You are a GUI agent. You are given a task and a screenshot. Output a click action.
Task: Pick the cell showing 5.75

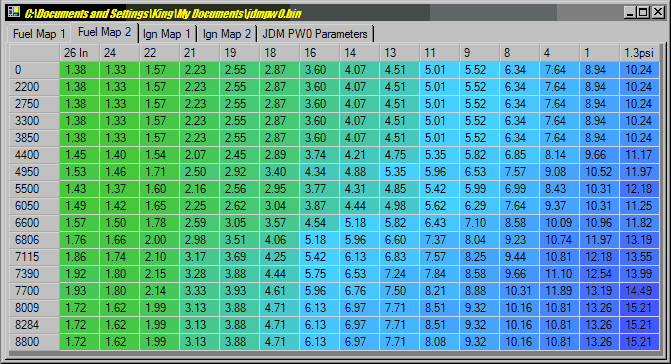click(x=320, y=274)
